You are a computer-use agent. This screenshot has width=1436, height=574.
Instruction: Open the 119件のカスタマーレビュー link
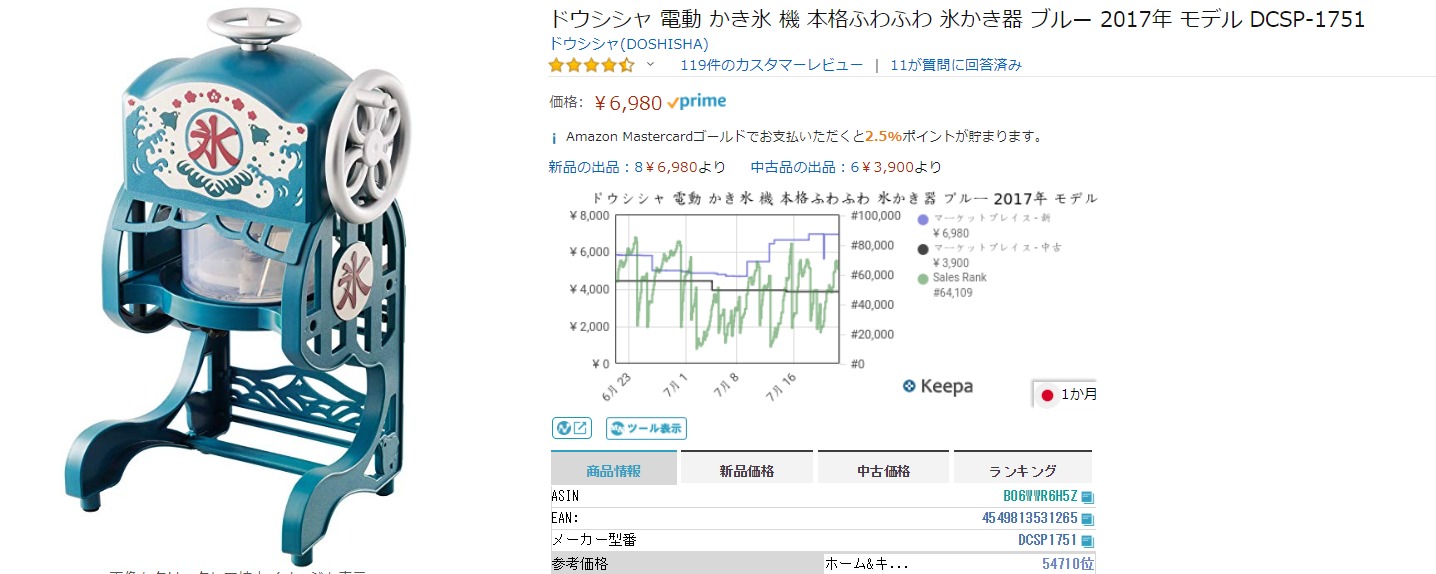coord(771,65)
